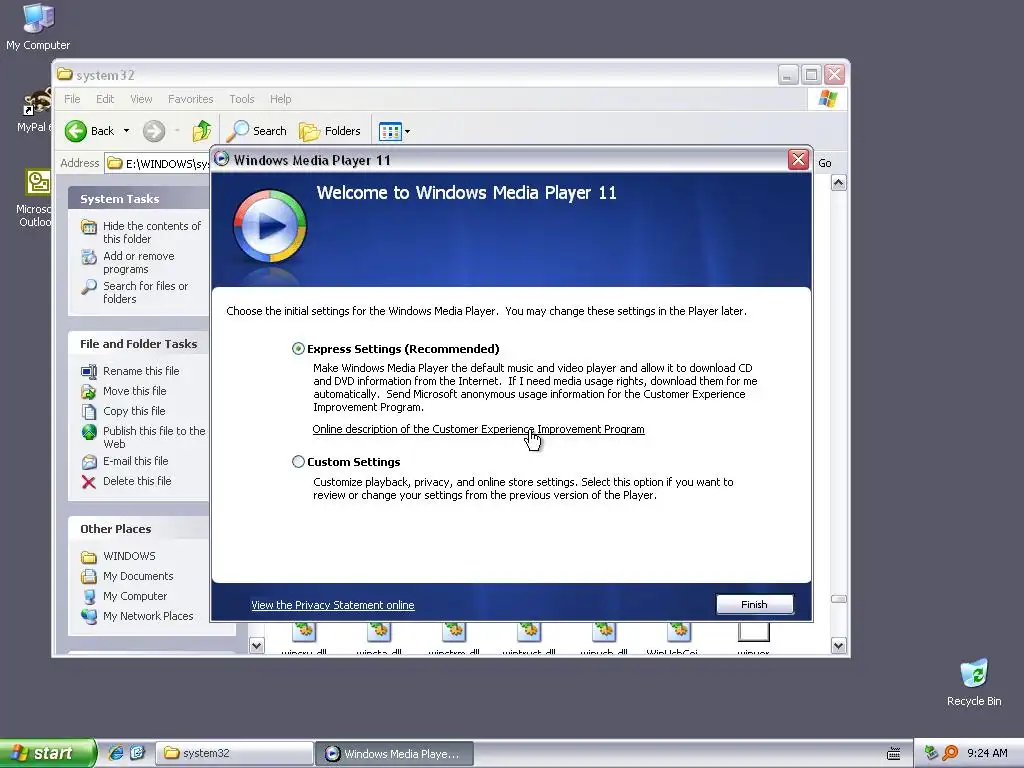Open My Computer under Other Places

135,596
